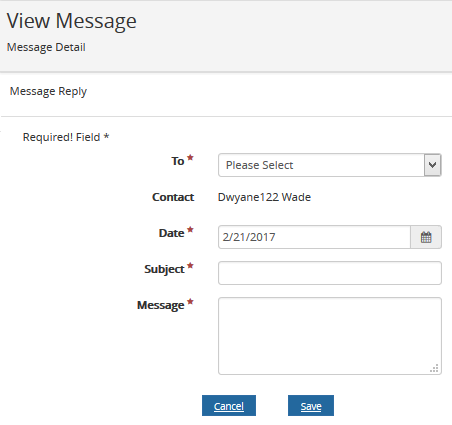The width and height of the screenshot is (452, 425).
Task: Click contact name Dwyane122 Wade
Action: pos(264,197)
